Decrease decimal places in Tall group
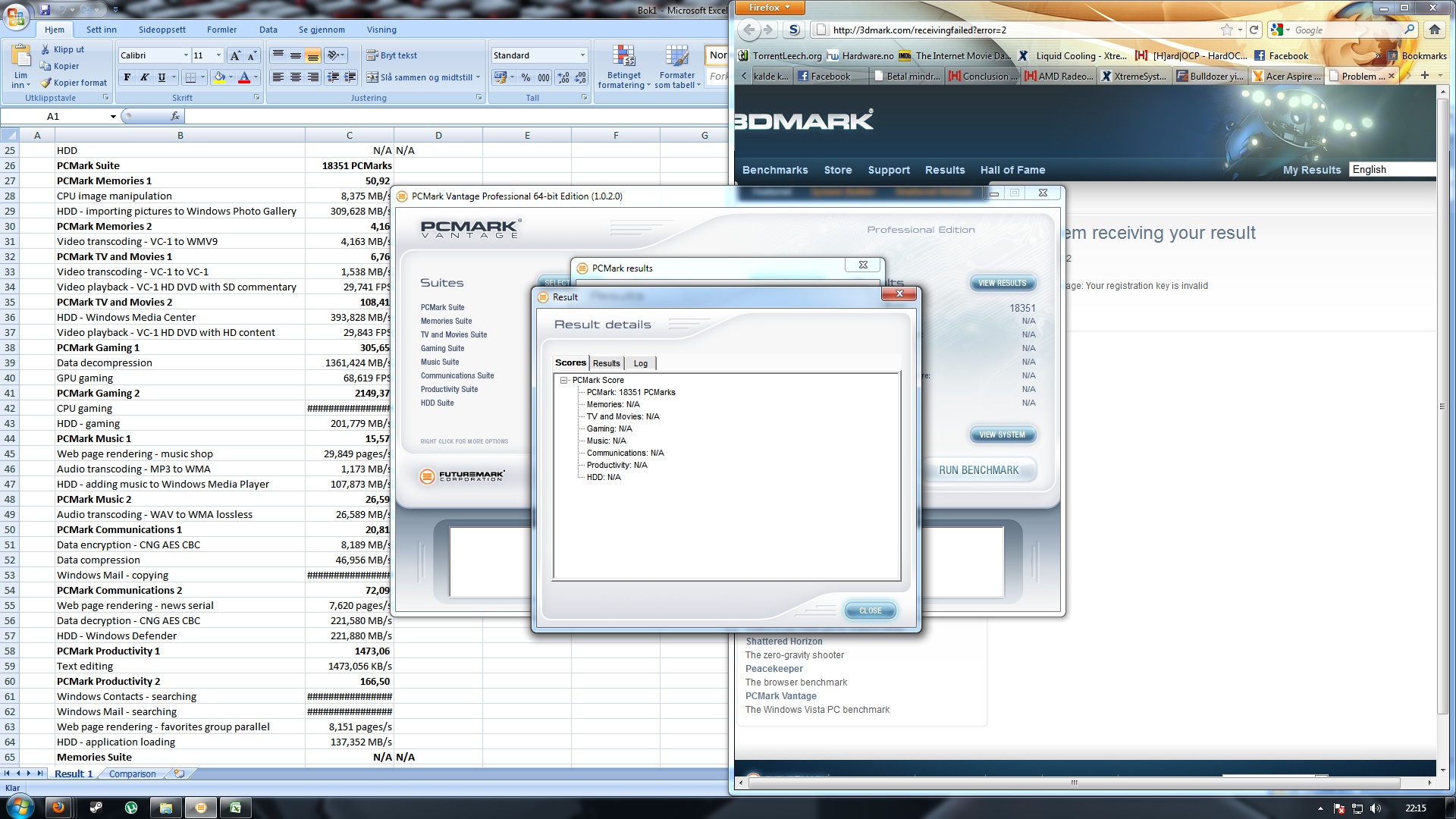This screenshot has height=819, width=1456. [x=580, y=77]
